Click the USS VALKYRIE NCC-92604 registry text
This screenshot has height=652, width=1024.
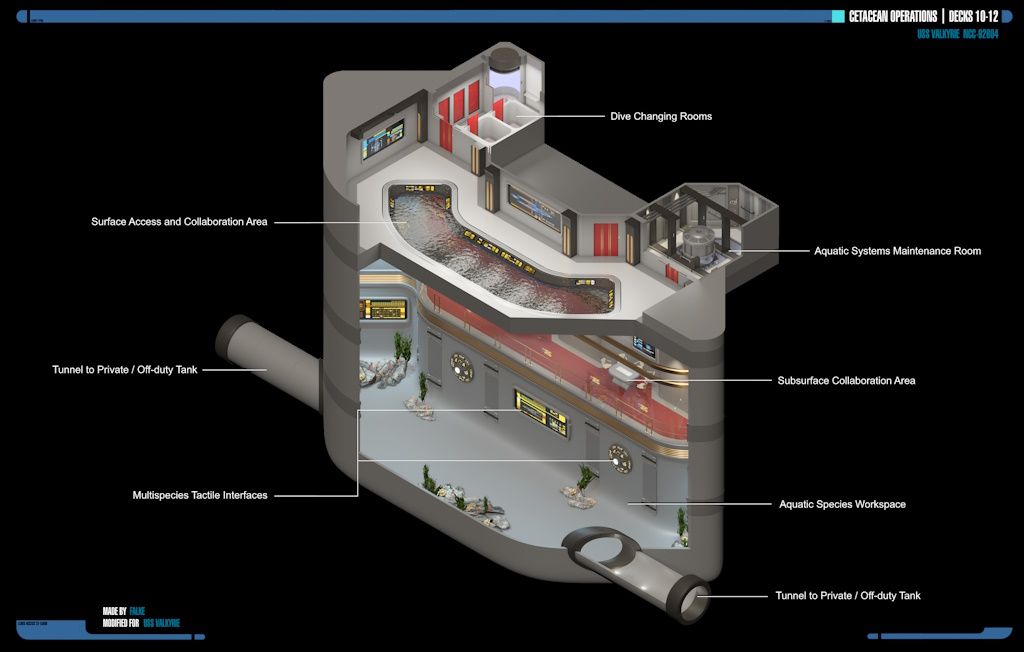[957, 34]
